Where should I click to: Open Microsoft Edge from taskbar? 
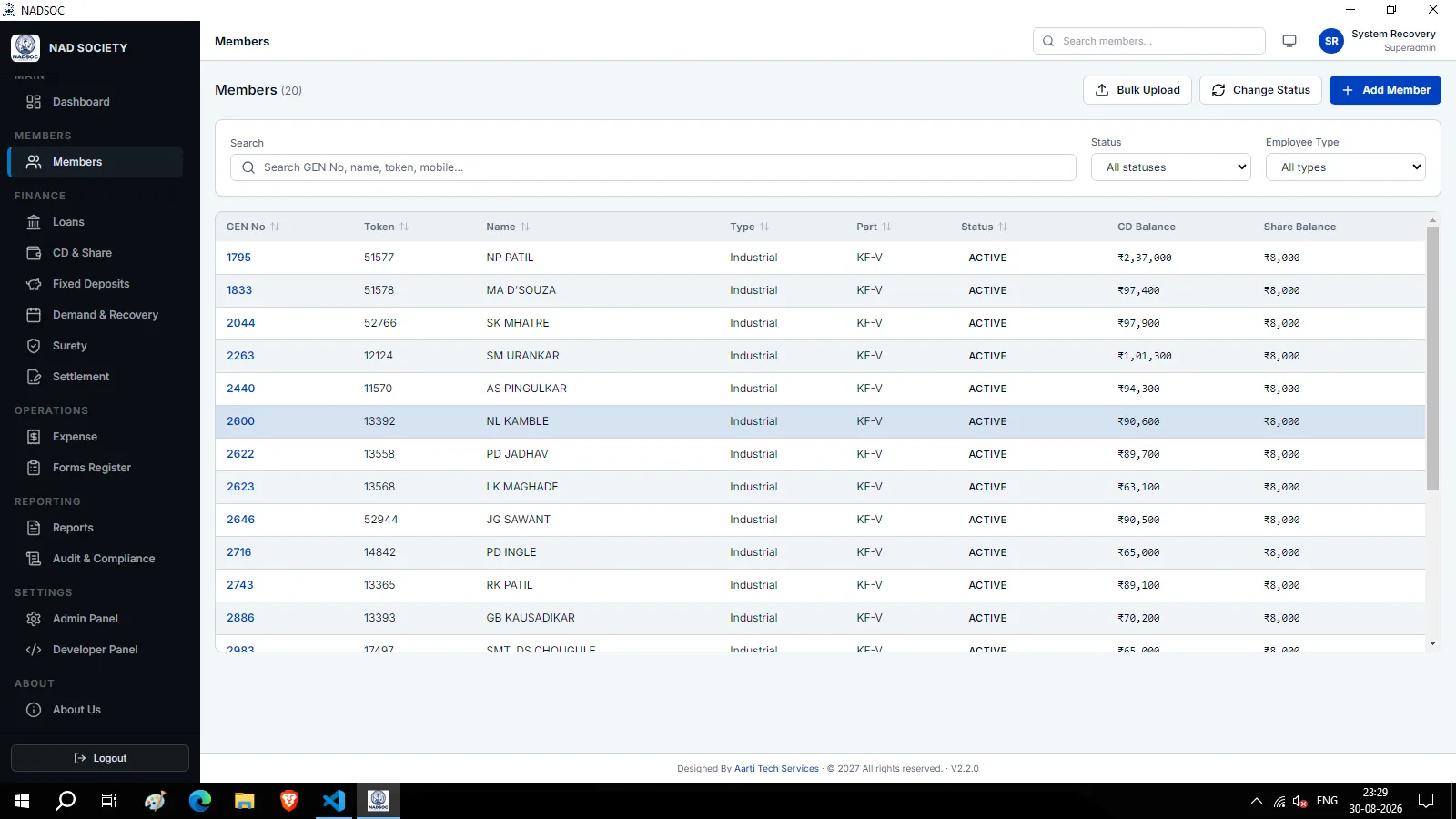200,801
